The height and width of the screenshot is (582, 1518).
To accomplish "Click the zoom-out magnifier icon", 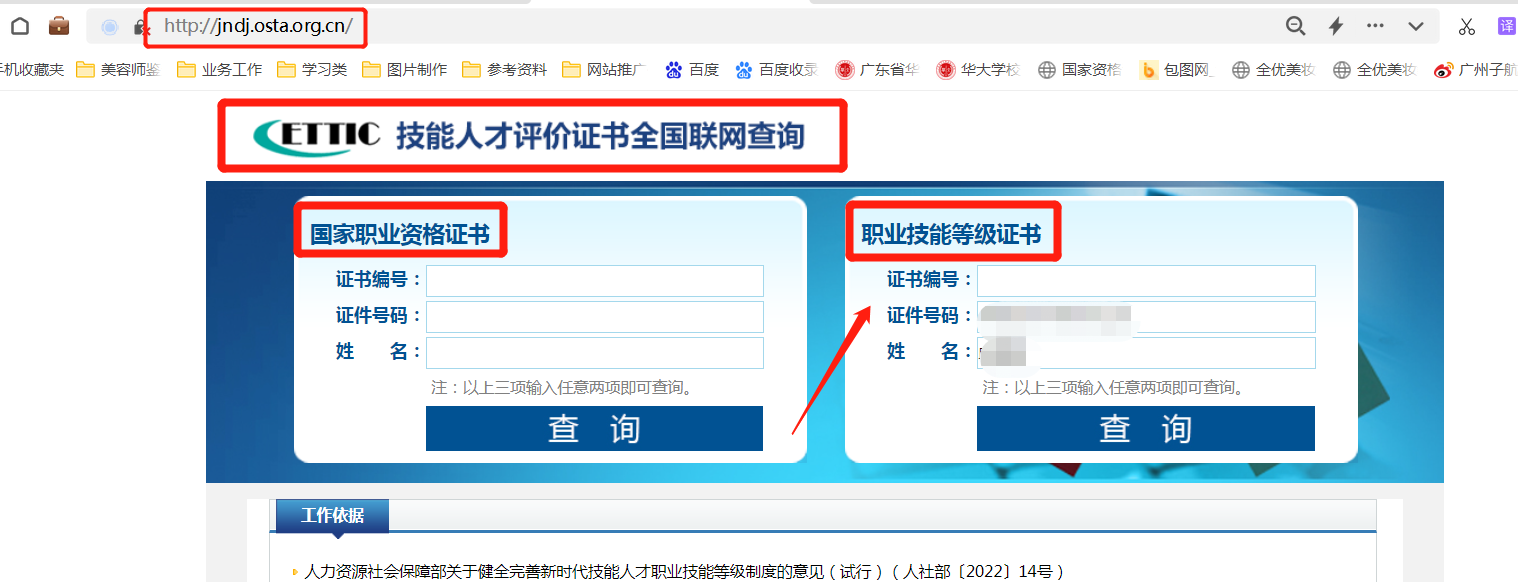I will tap(1295, 26).
